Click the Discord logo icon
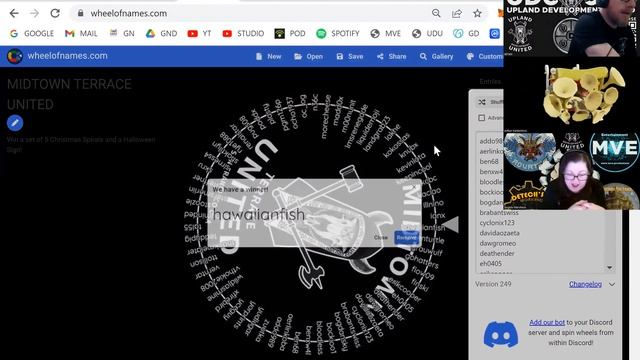The width and height of the screenshot is (640, 360). [x=501, y=335]
